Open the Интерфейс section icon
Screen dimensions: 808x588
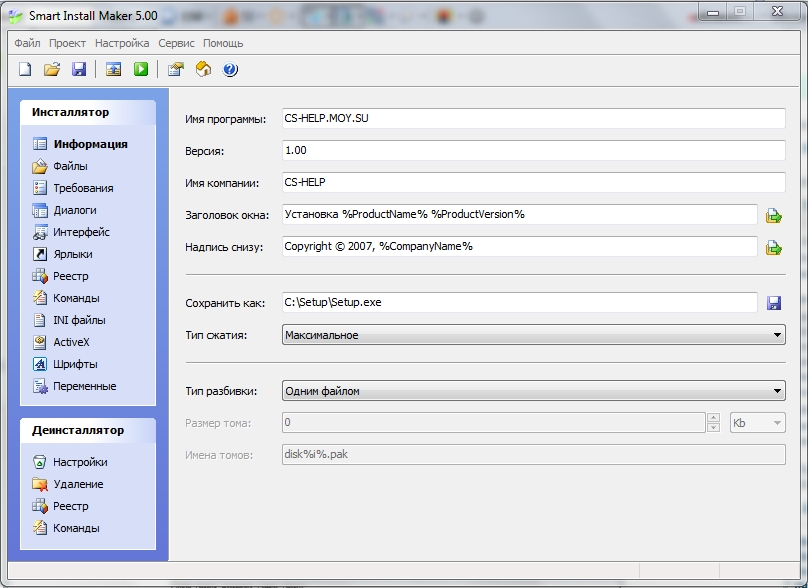point(40,232)
